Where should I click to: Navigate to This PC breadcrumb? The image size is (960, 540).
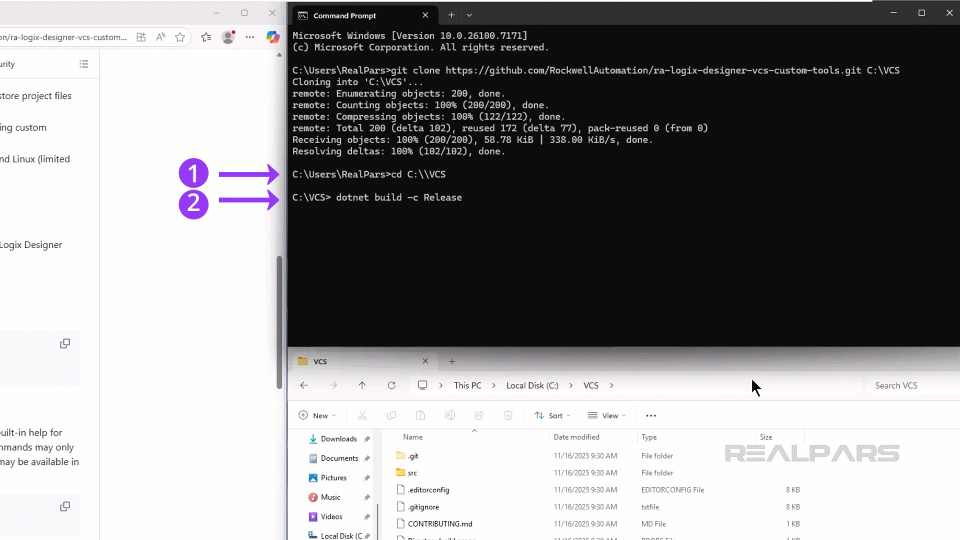tap(467, 385)
